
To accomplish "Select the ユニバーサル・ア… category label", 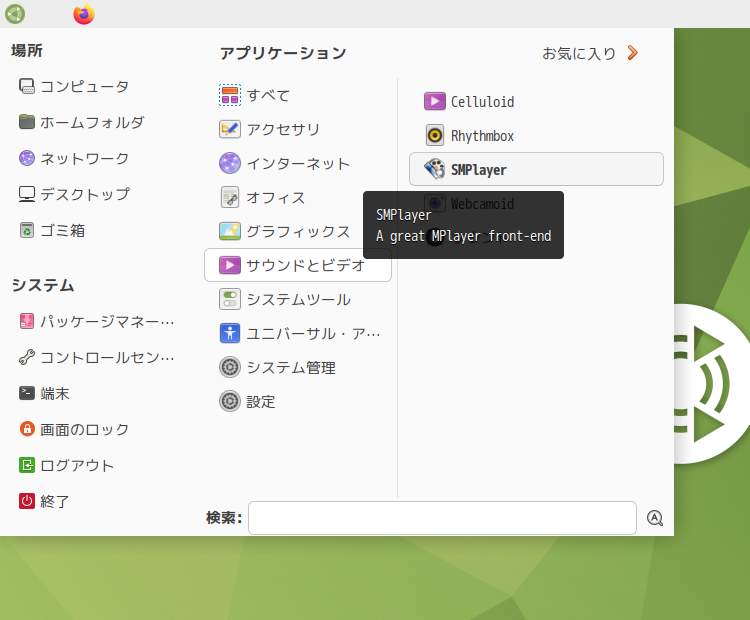I will pyautogui.click(x=313, y=333).
